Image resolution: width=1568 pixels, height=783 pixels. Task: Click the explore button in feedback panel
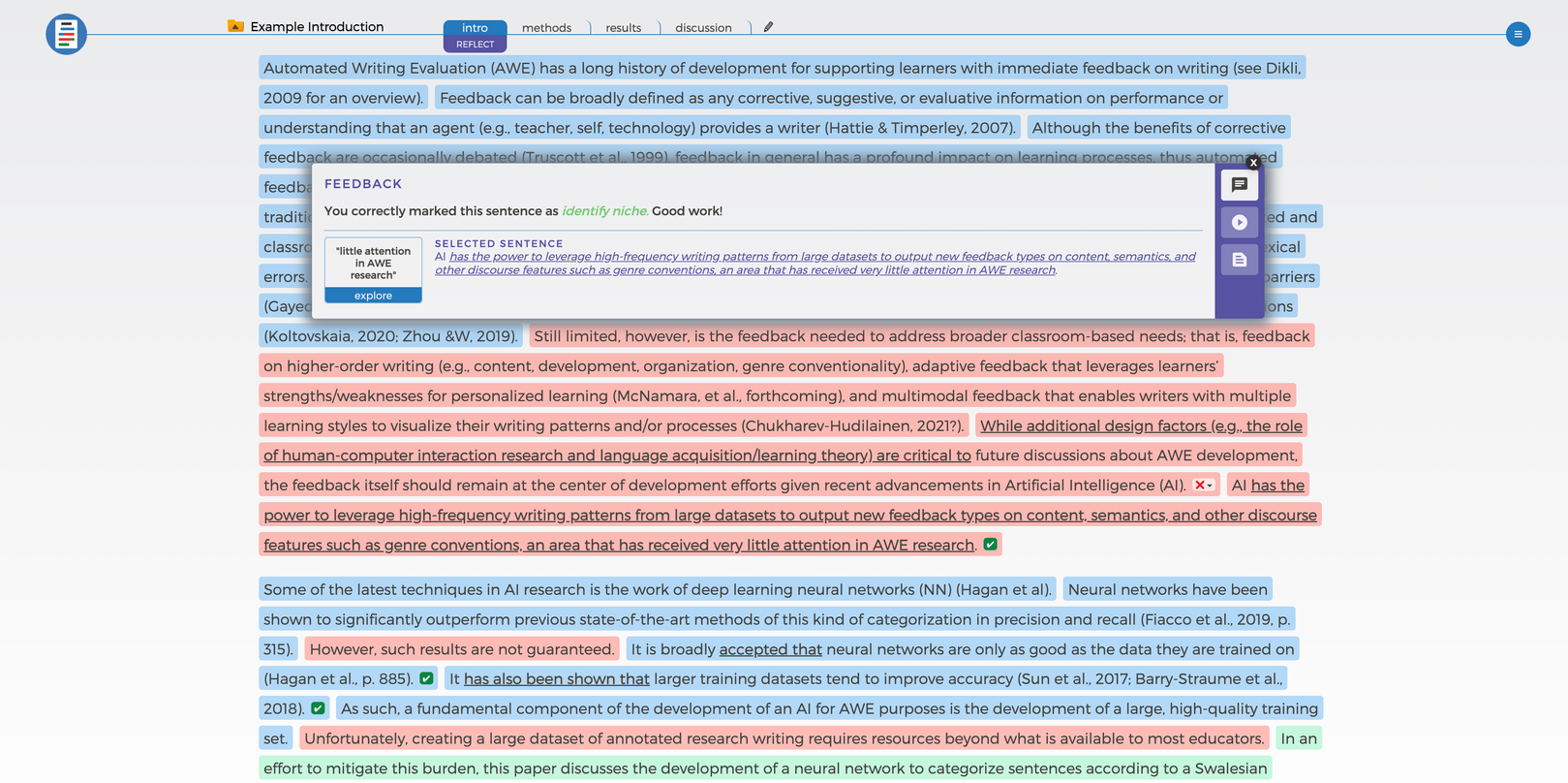pos(373,296)
